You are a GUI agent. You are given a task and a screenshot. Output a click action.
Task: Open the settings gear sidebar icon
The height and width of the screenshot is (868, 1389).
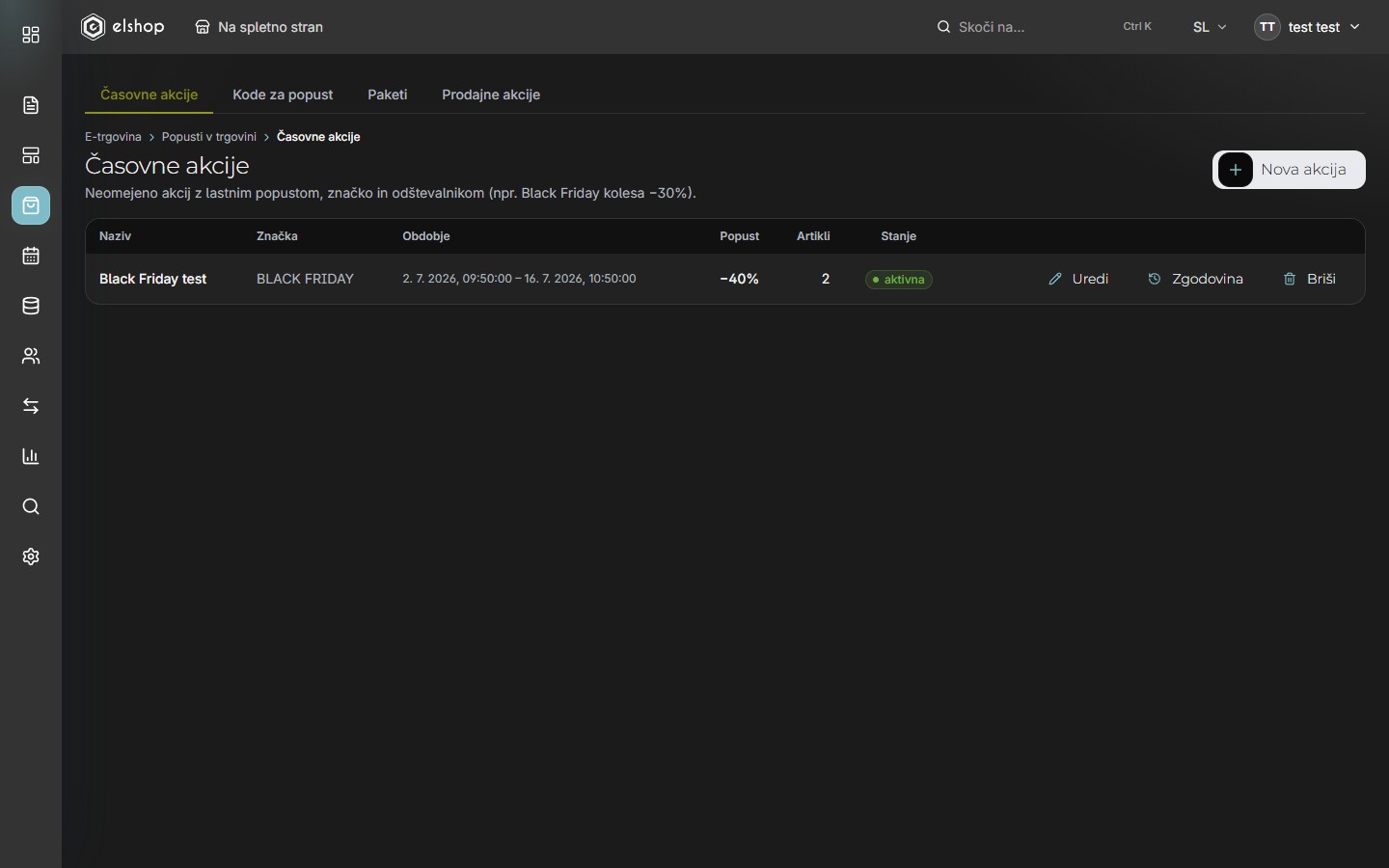[x=31, y=556]
